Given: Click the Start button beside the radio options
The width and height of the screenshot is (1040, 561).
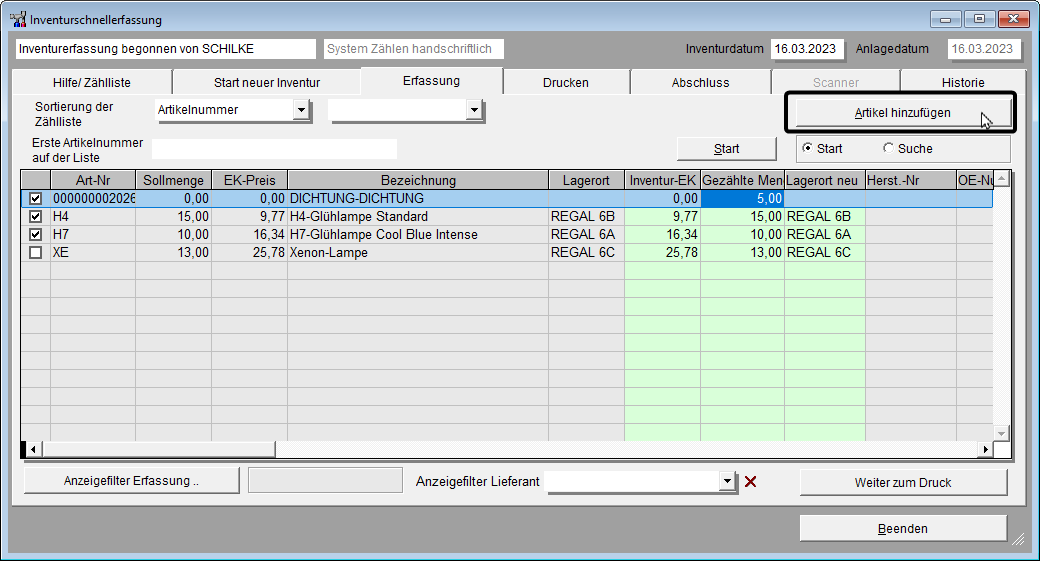Looking at the screenshot, I should point(726,149).
